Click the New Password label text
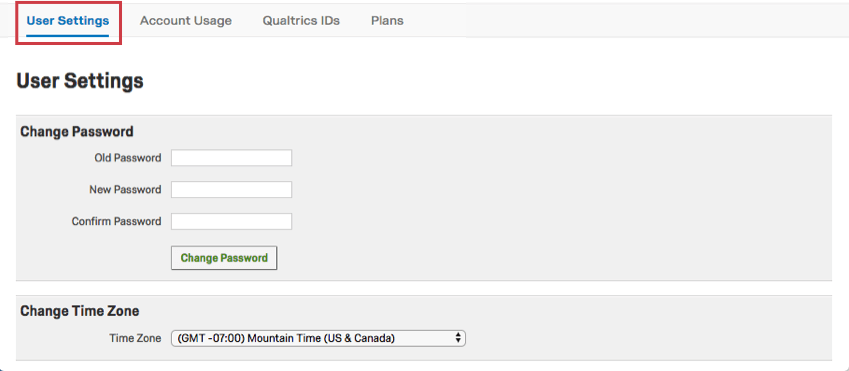The image size is (849, 371). [x=125, y=190]
